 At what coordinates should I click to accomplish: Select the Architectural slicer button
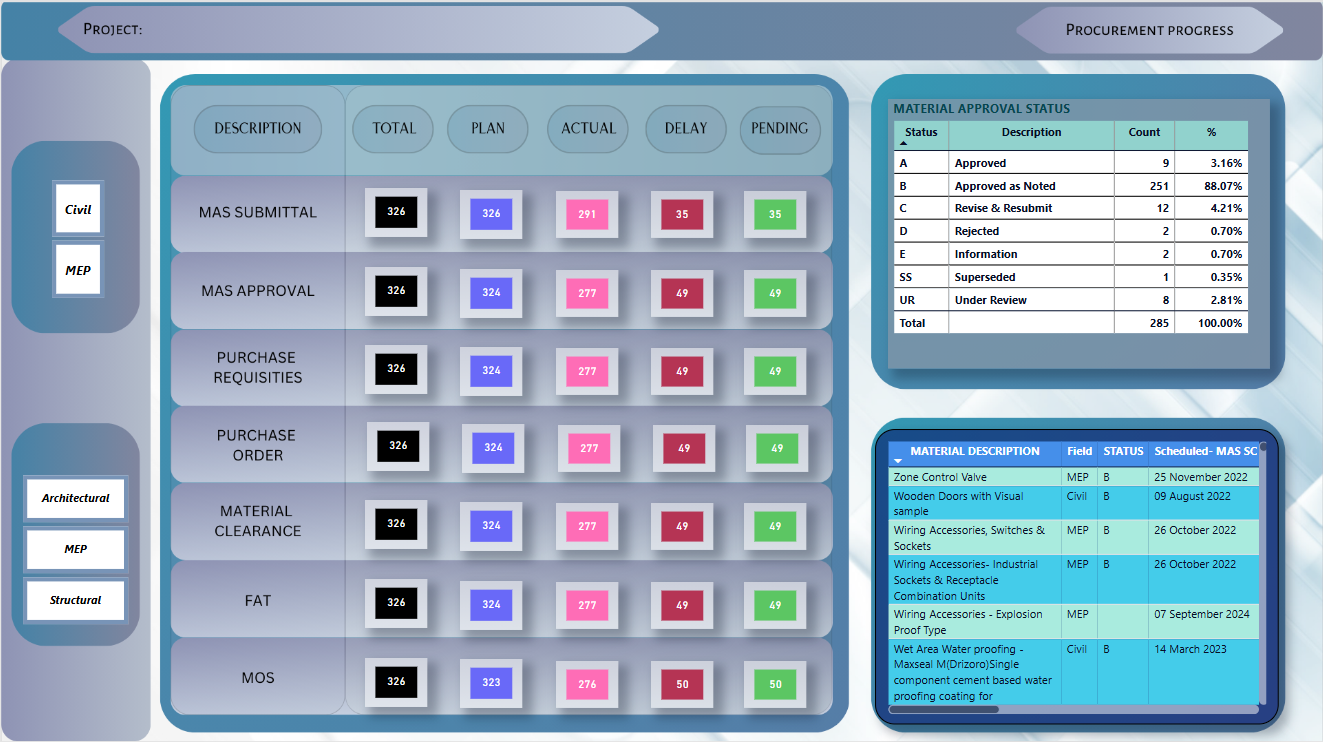coord(76,498)
